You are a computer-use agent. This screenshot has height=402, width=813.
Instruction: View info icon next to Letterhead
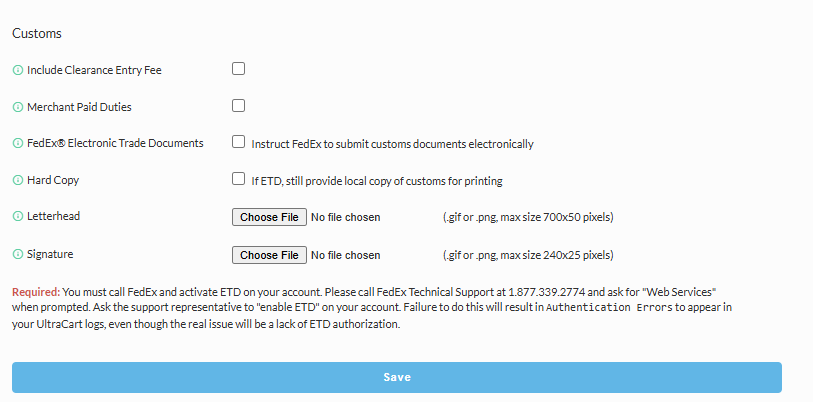click(18, 216)
